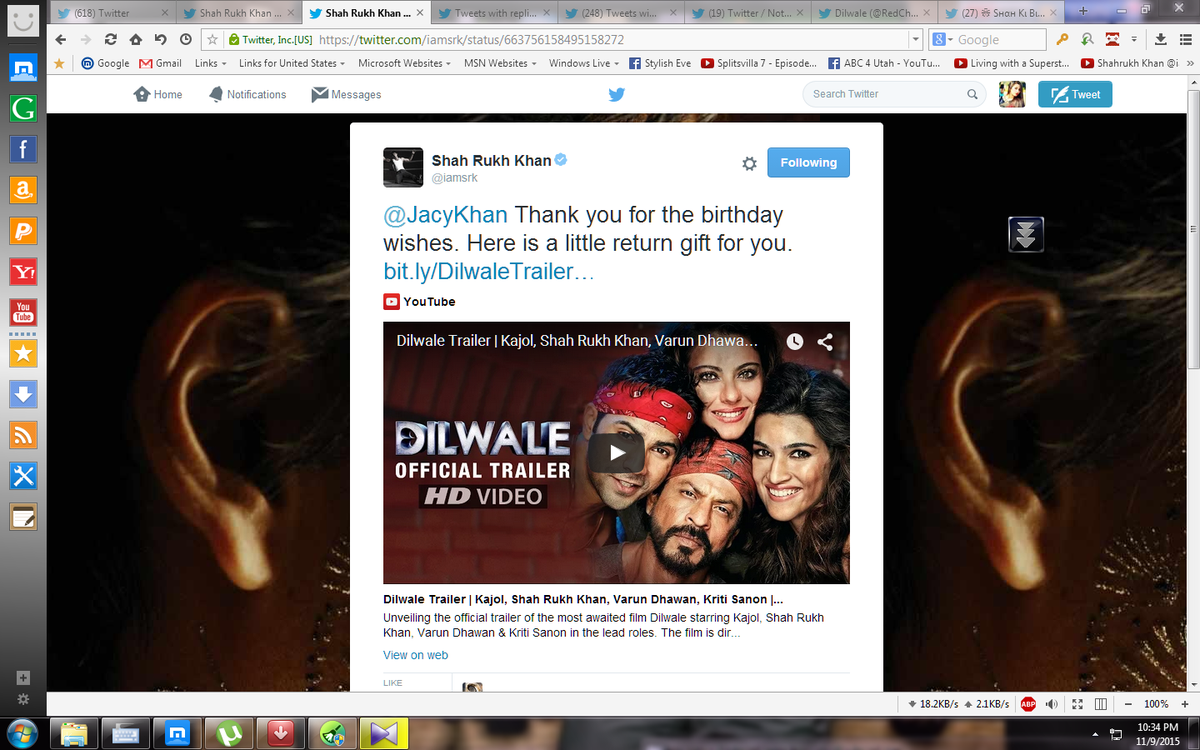
Task: Expand Windows Live bookmark folder
Action: pos(583,63)
